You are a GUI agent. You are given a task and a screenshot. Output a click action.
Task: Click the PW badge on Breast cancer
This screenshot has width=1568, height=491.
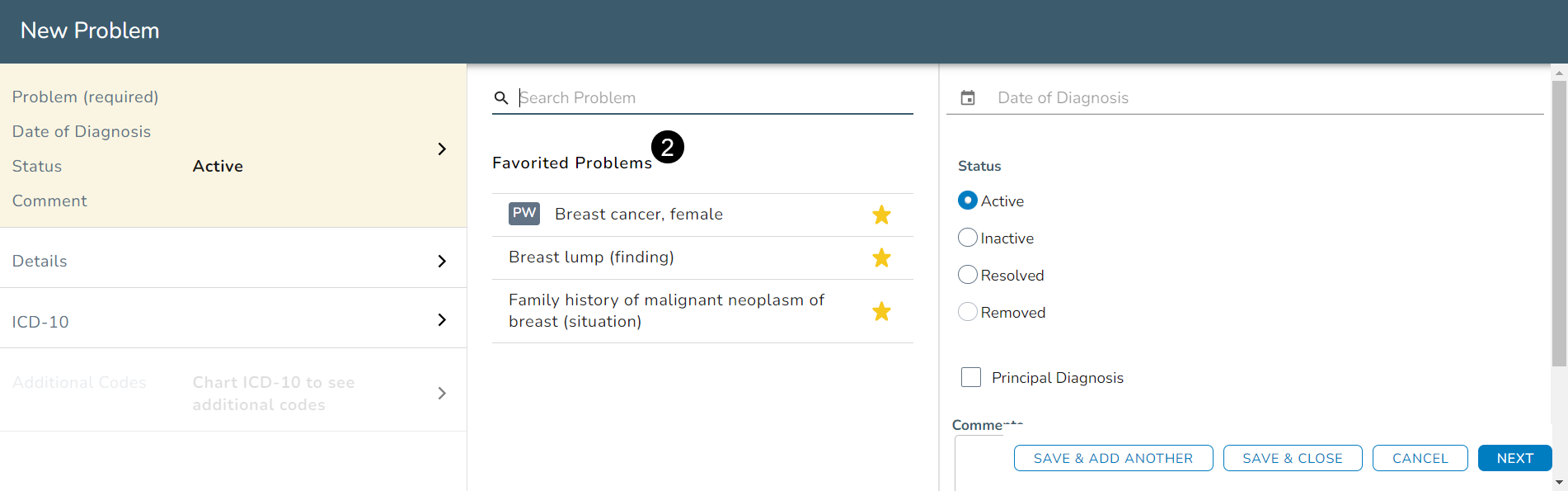[x=524, y=213]
